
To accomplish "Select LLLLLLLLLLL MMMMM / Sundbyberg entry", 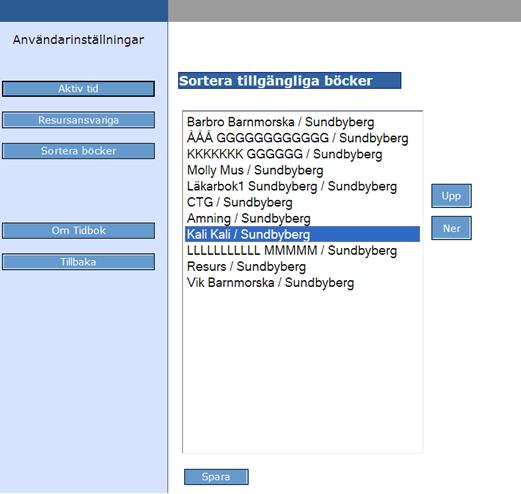I will [302, 250].
